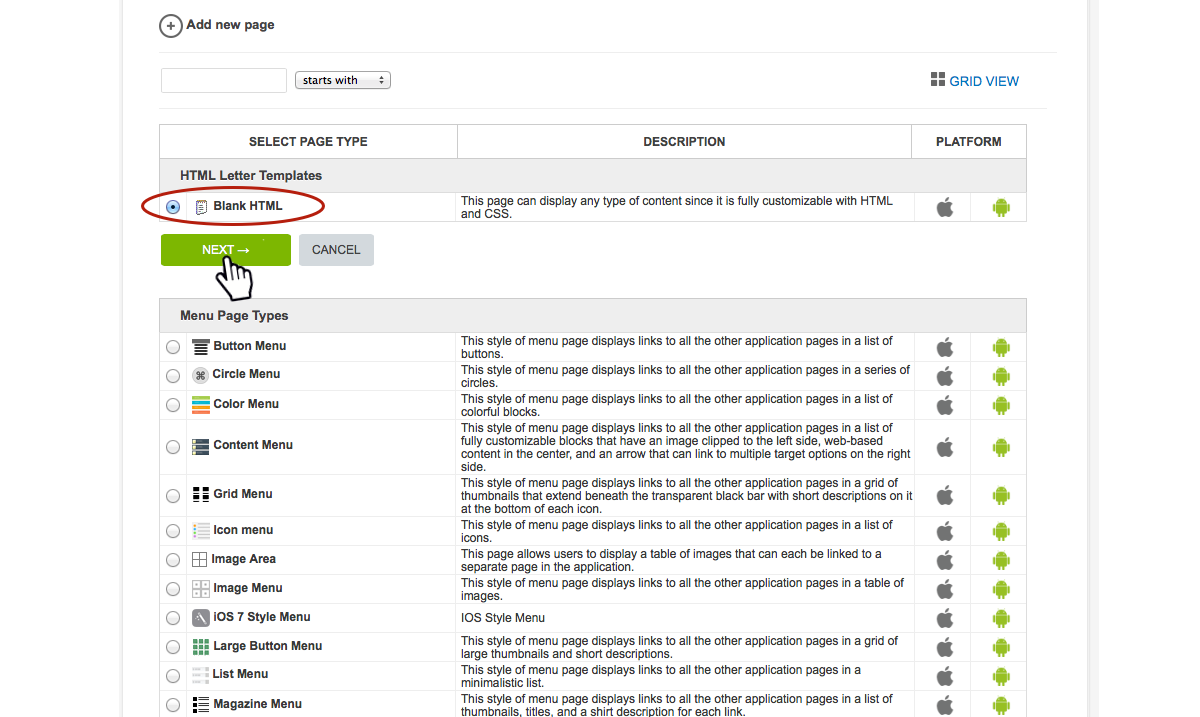1200x717 pixels.
Task: Click Android icon in iOS 7 Style Menu row
Action: pyautogui.click(x=1001, y=618)
